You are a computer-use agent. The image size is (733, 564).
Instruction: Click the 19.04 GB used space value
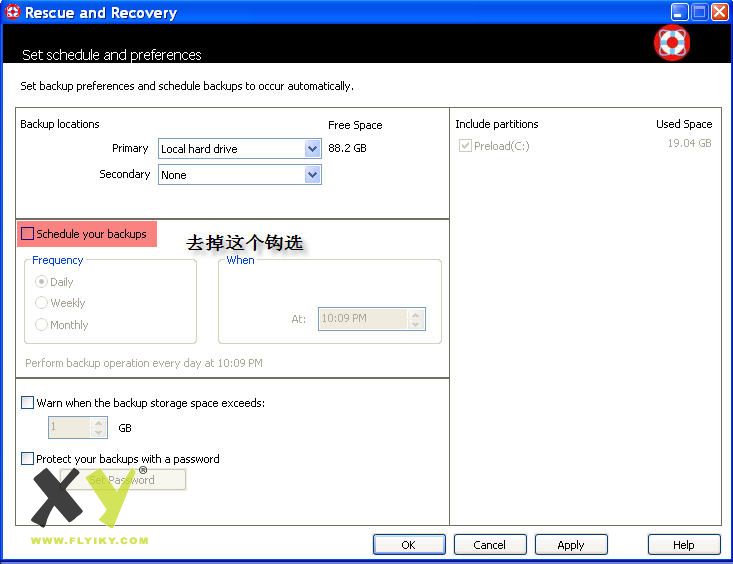(689, 143)
